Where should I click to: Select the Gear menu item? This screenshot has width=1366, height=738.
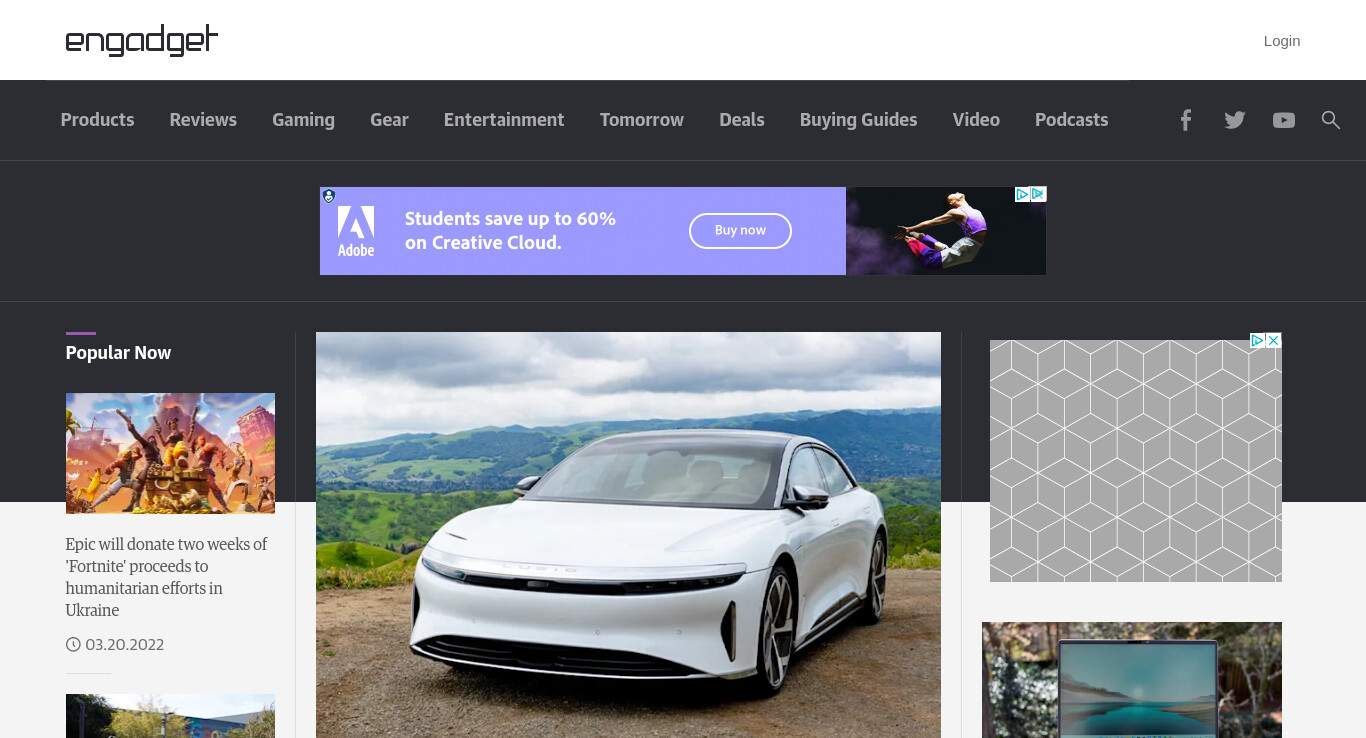pyautogui.click(x=389, y=120)
